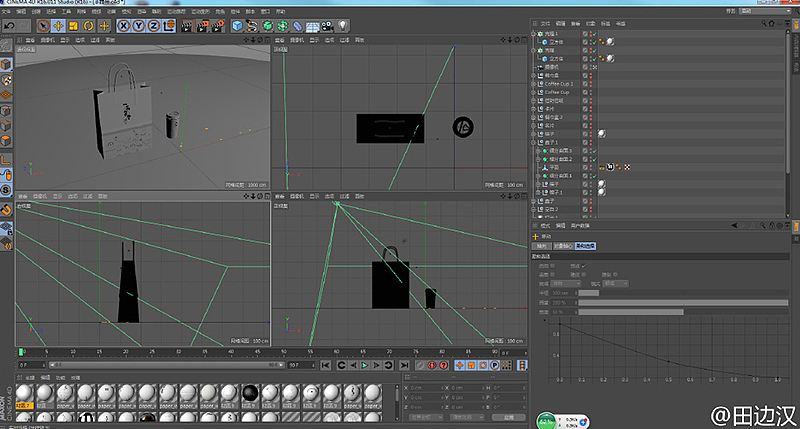Switch to Model mode cube icon
This screenshot has width=800, height=429.
point(6,65)
